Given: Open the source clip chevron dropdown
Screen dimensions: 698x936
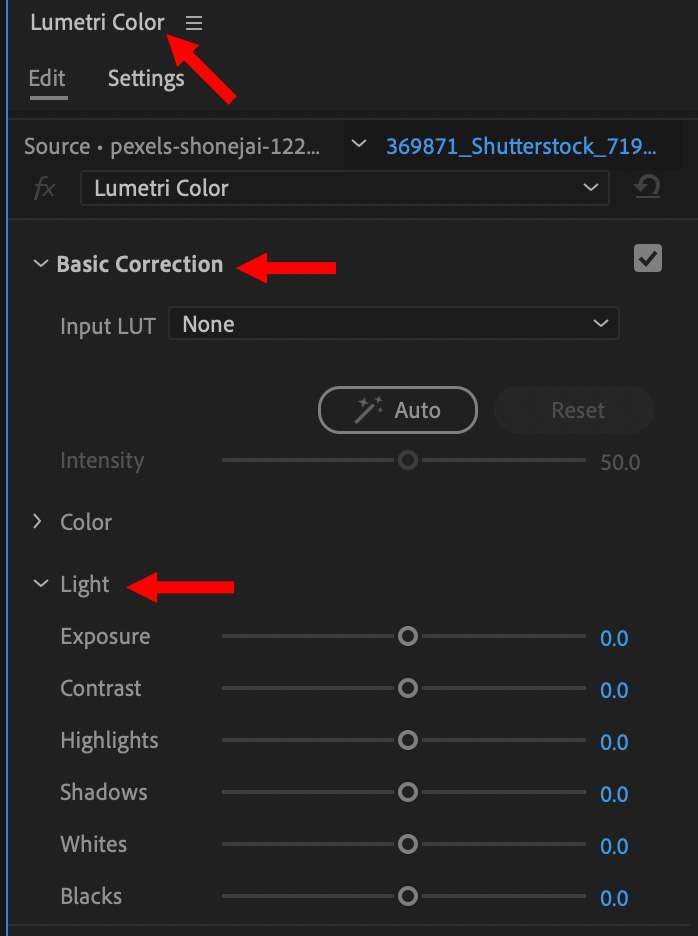Looking at the screenshot, I should pyautogui.click(x=358, y=145).
